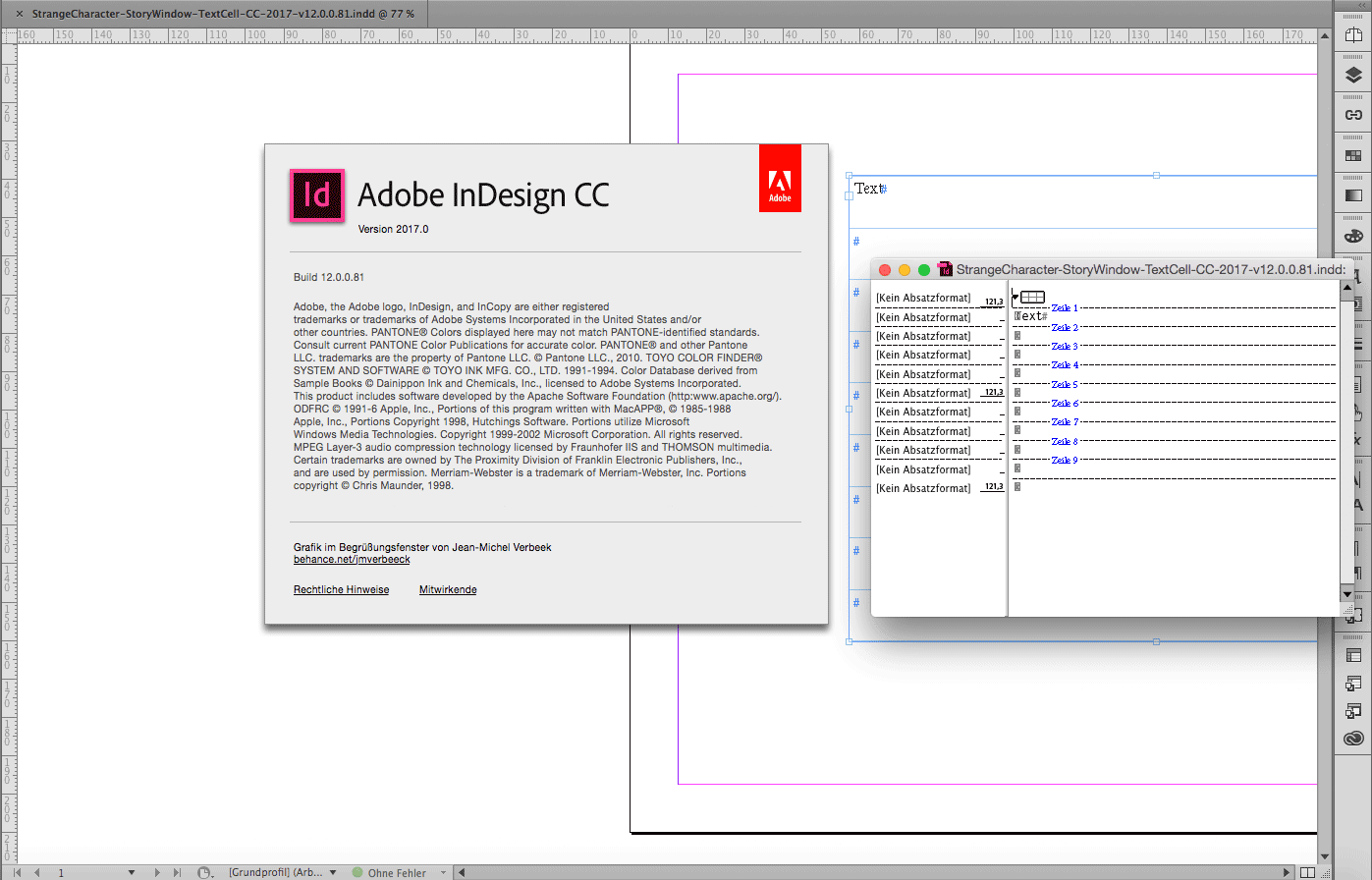Click the top-center handle of the text frame

point(1156,176)
